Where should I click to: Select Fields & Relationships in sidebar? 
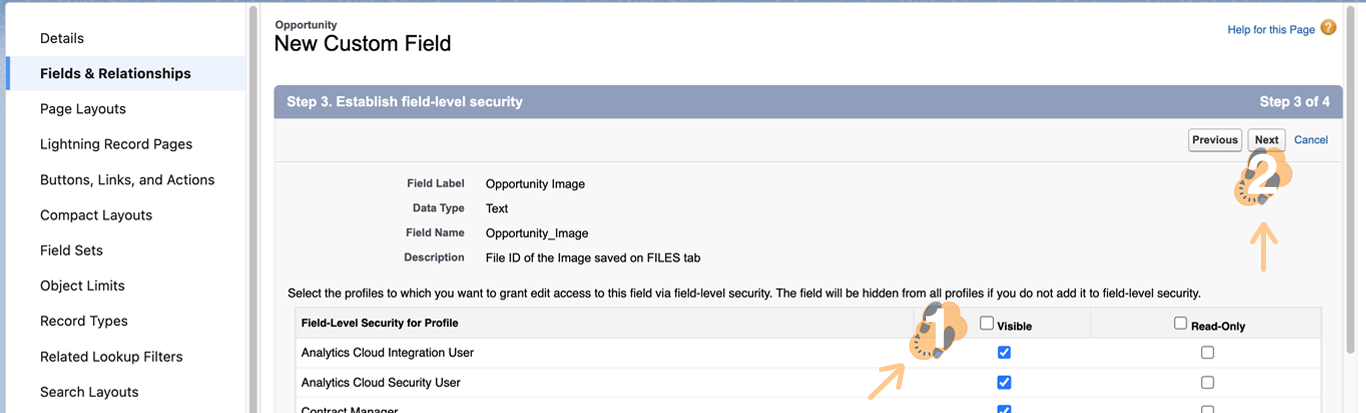coord(115,74)
